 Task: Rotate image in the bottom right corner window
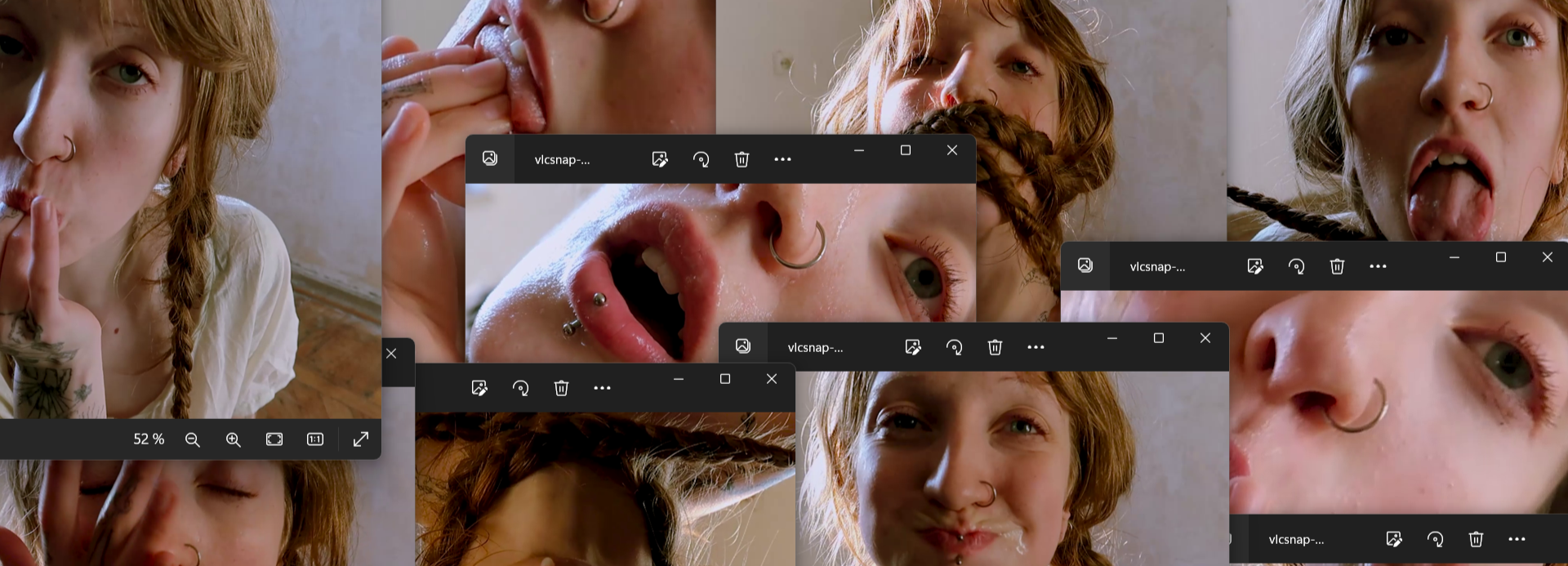point(1435,539)
